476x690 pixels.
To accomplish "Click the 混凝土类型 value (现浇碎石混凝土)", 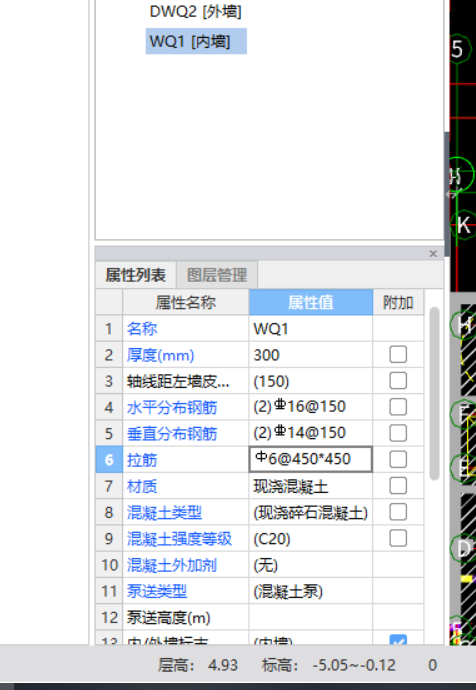I will tap(311, 512).
